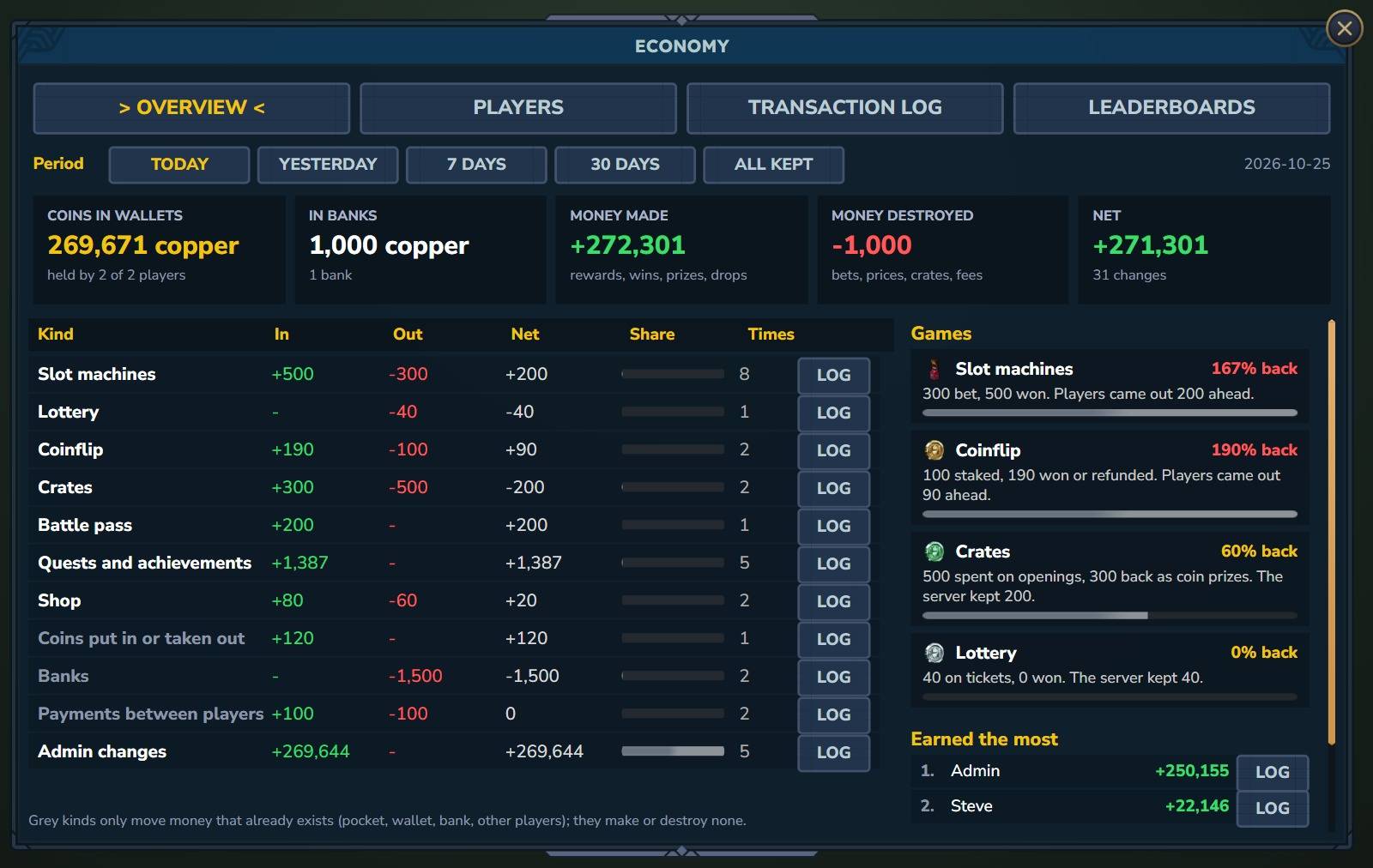Close the Economy panel
The width and height of the screenshot is (1373, 868).
1344,28
